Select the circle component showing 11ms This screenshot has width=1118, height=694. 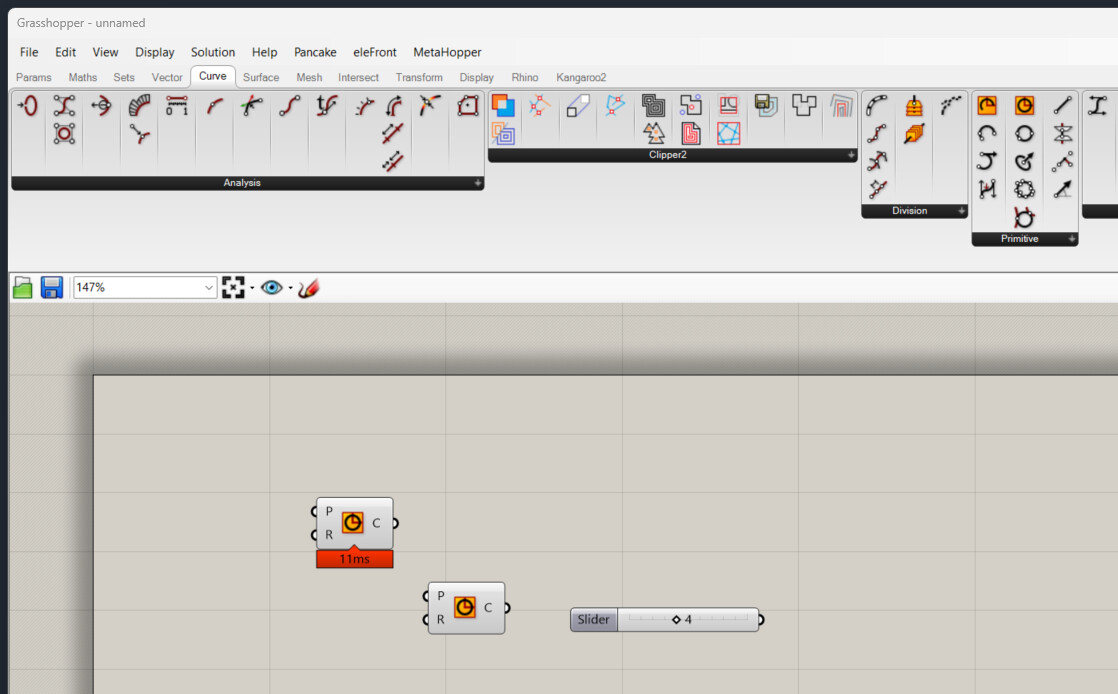pos(354,524)
